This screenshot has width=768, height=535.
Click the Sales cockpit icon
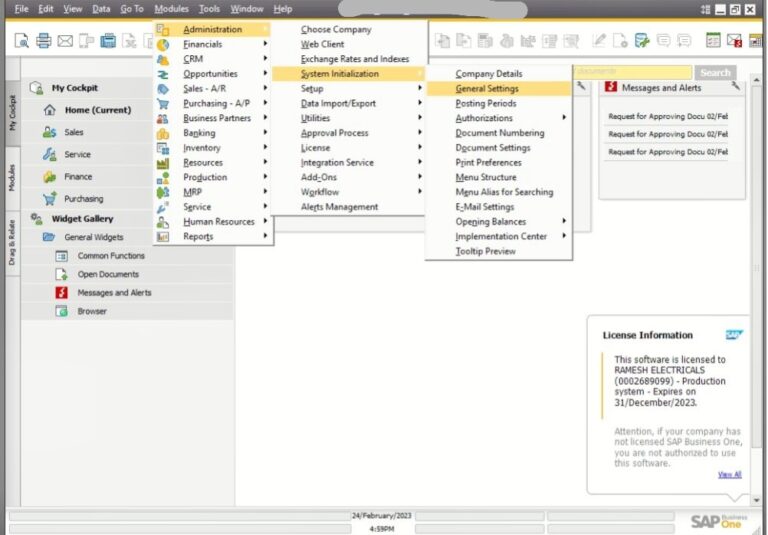click(49, 132)
